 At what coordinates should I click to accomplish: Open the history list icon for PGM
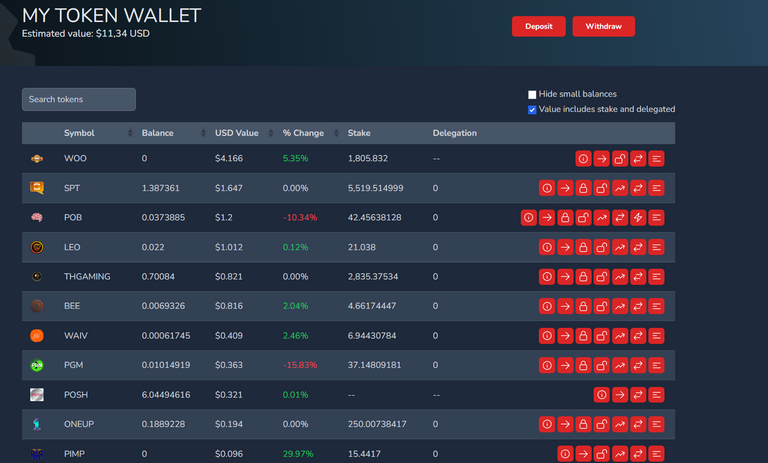[x=656, y=366]
